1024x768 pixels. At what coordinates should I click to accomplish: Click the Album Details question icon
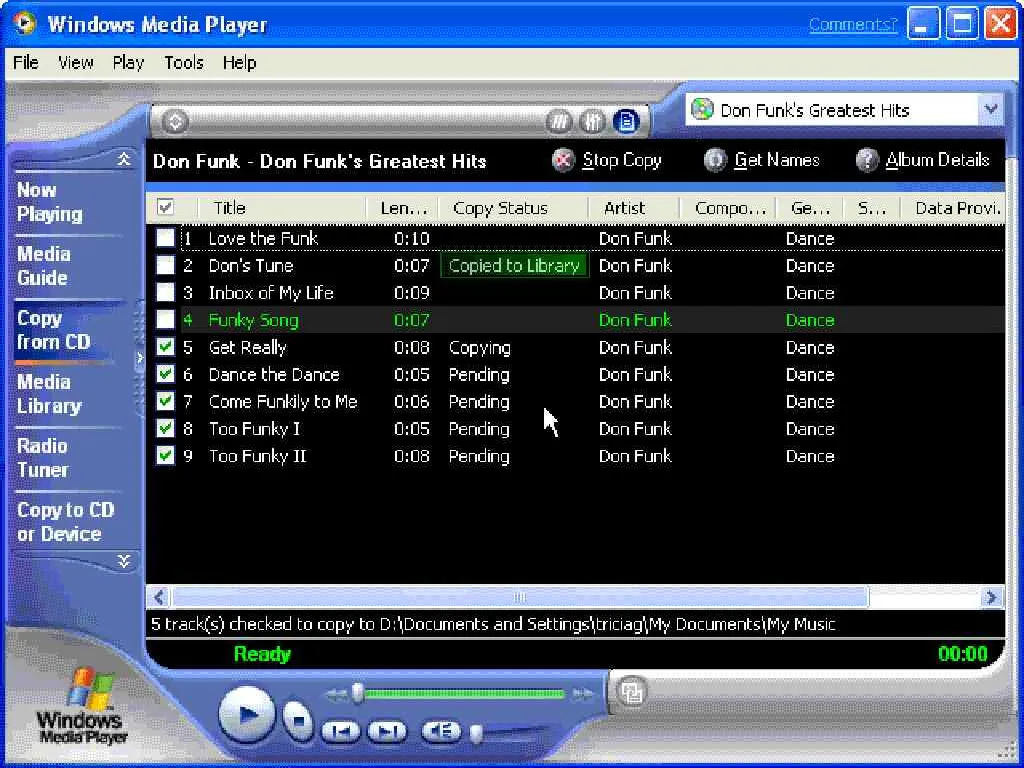pos(867,160)
